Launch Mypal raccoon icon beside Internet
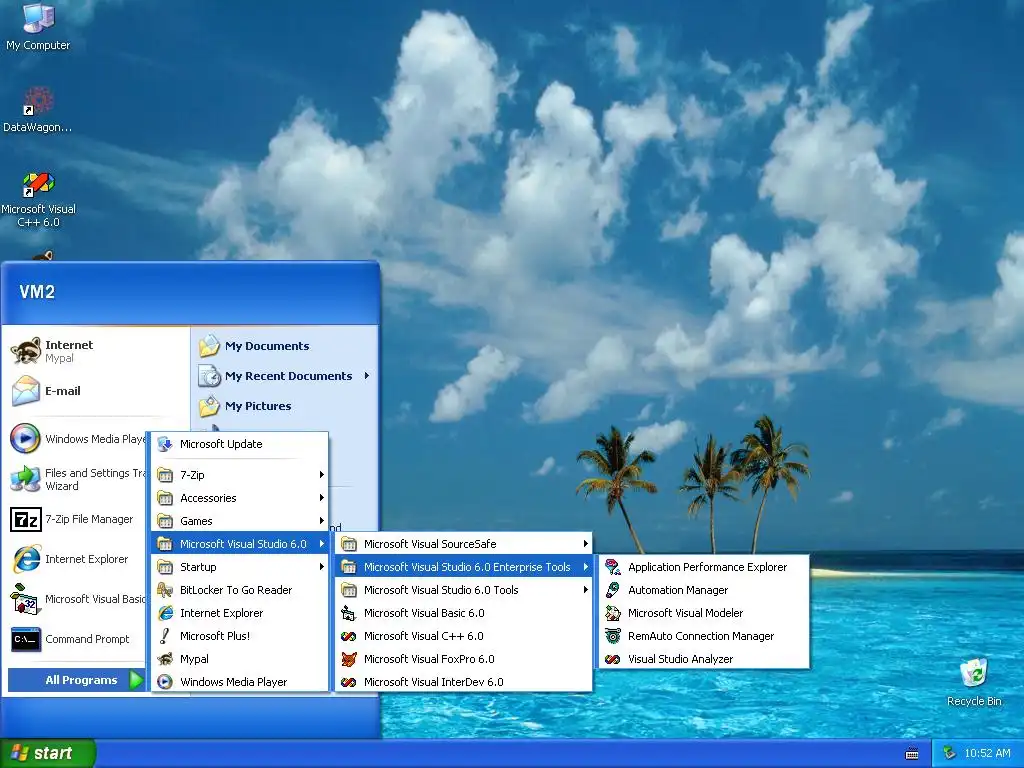 [25, 351]
